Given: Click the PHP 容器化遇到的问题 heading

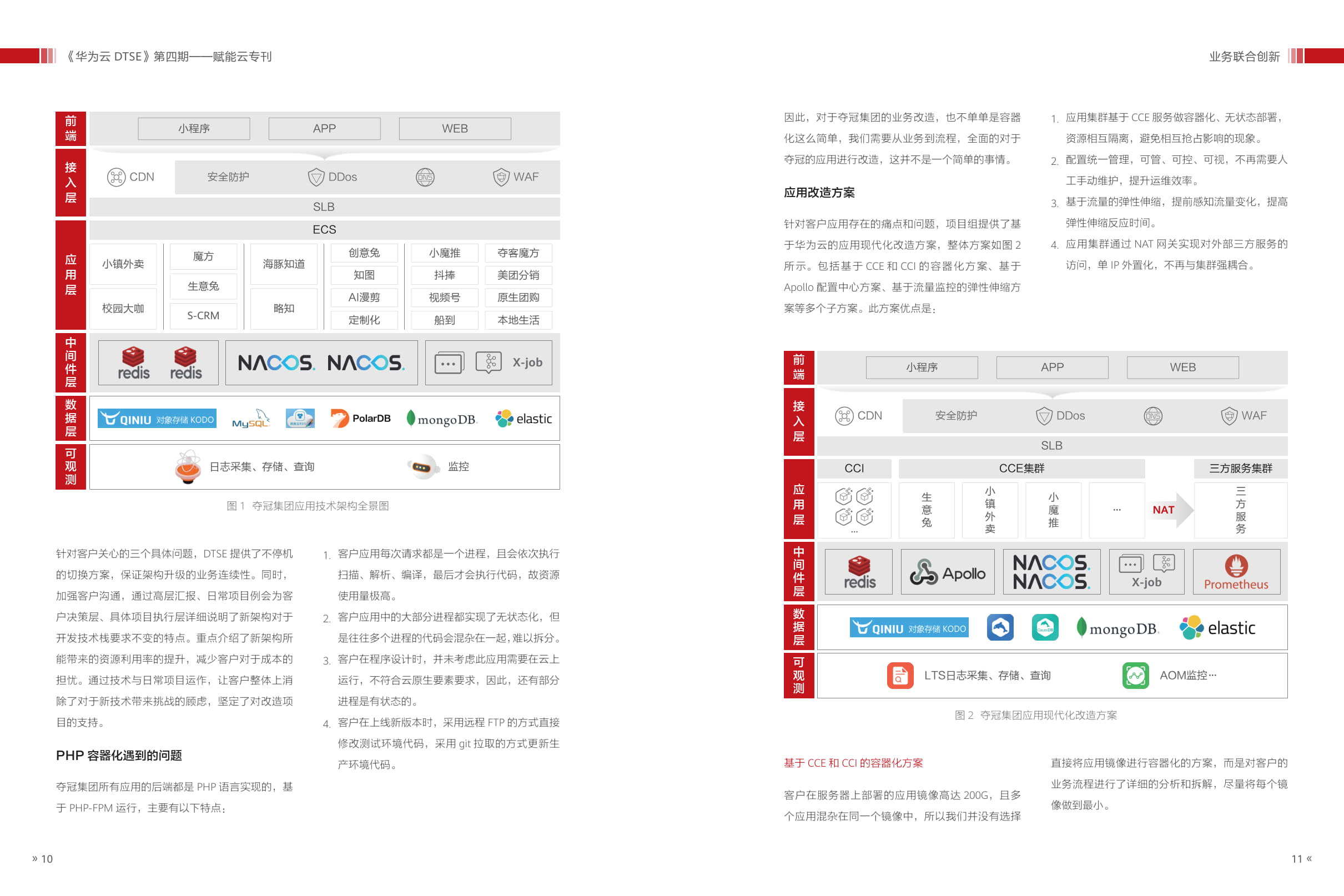Looking at the screenshot, I should point(119,756).
